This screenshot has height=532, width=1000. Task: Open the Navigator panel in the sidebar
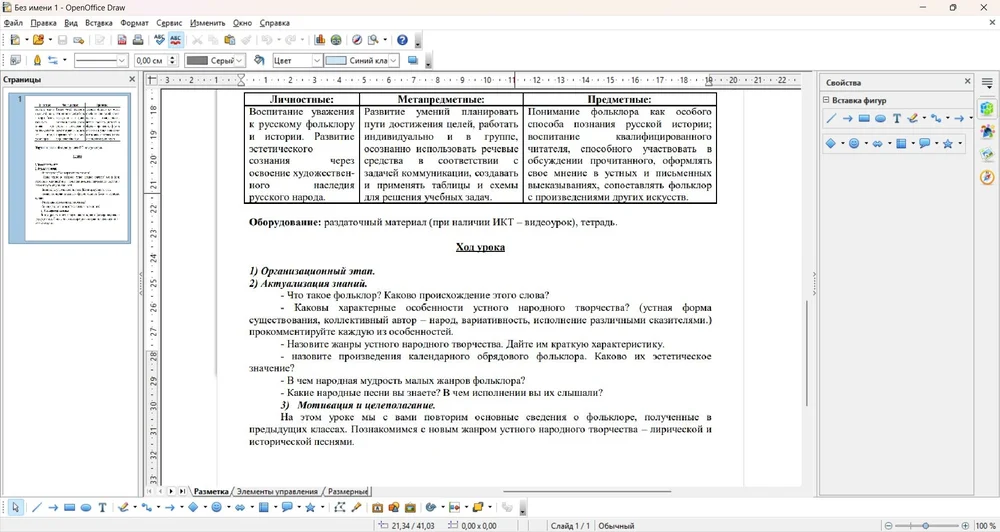pyautogui.click(x=987, y=177)
